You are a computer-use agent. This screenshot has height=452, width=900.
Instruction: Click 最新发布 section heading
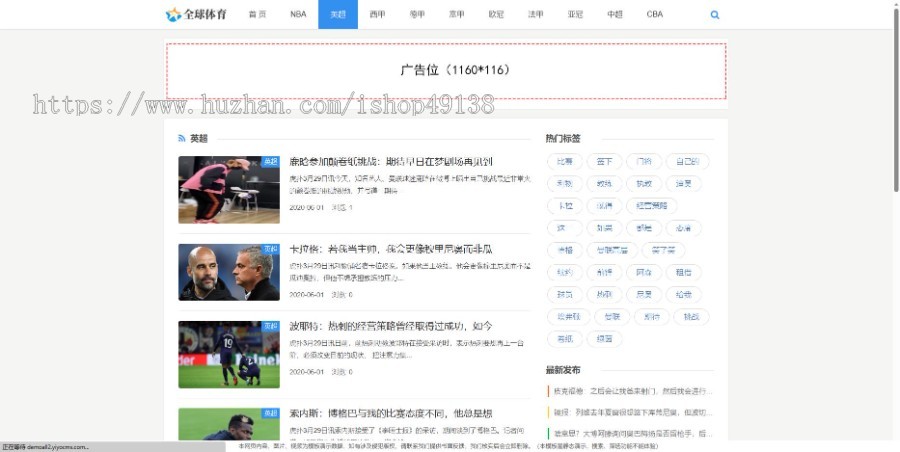(x=563, y=370)
